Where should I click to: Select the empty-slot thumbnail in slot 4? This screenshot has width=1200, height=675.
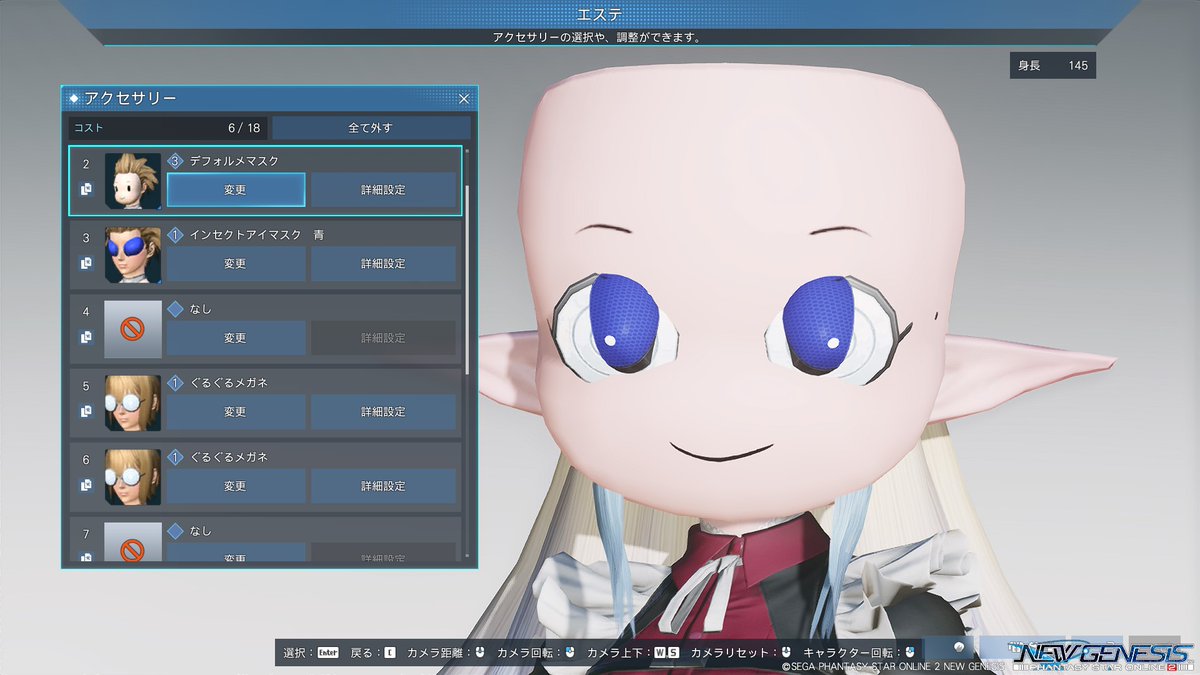133,329
